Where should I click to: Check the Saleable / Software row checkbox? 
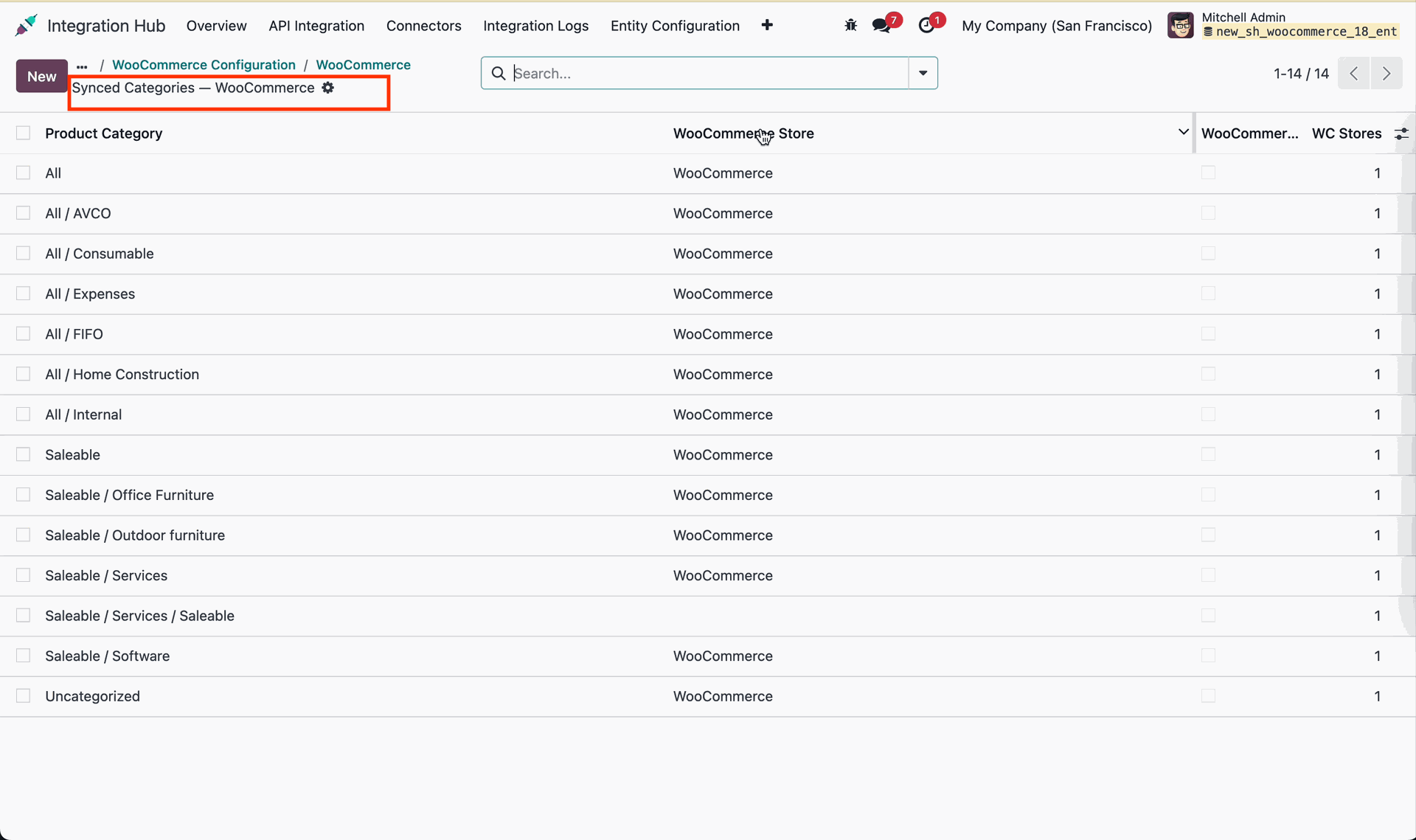[x=24, y=656]
